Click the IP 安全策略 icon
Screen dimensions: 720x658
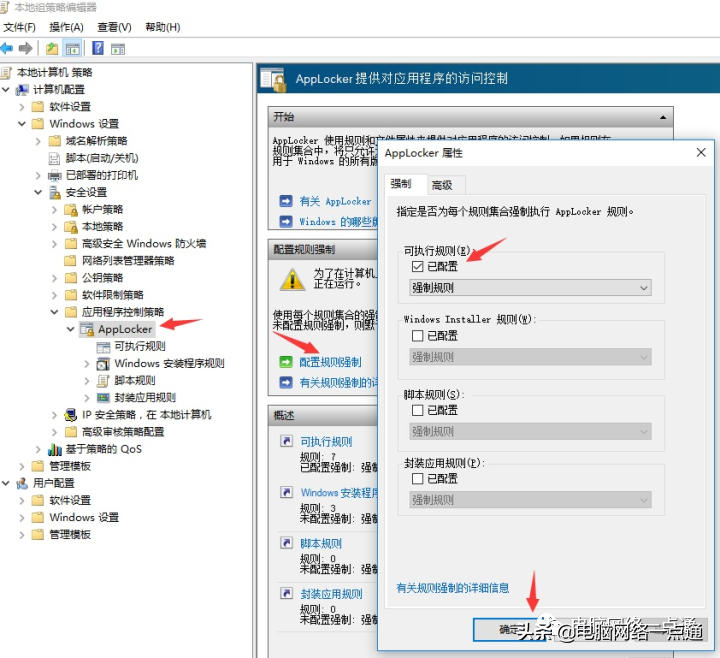tap(71, 415)
